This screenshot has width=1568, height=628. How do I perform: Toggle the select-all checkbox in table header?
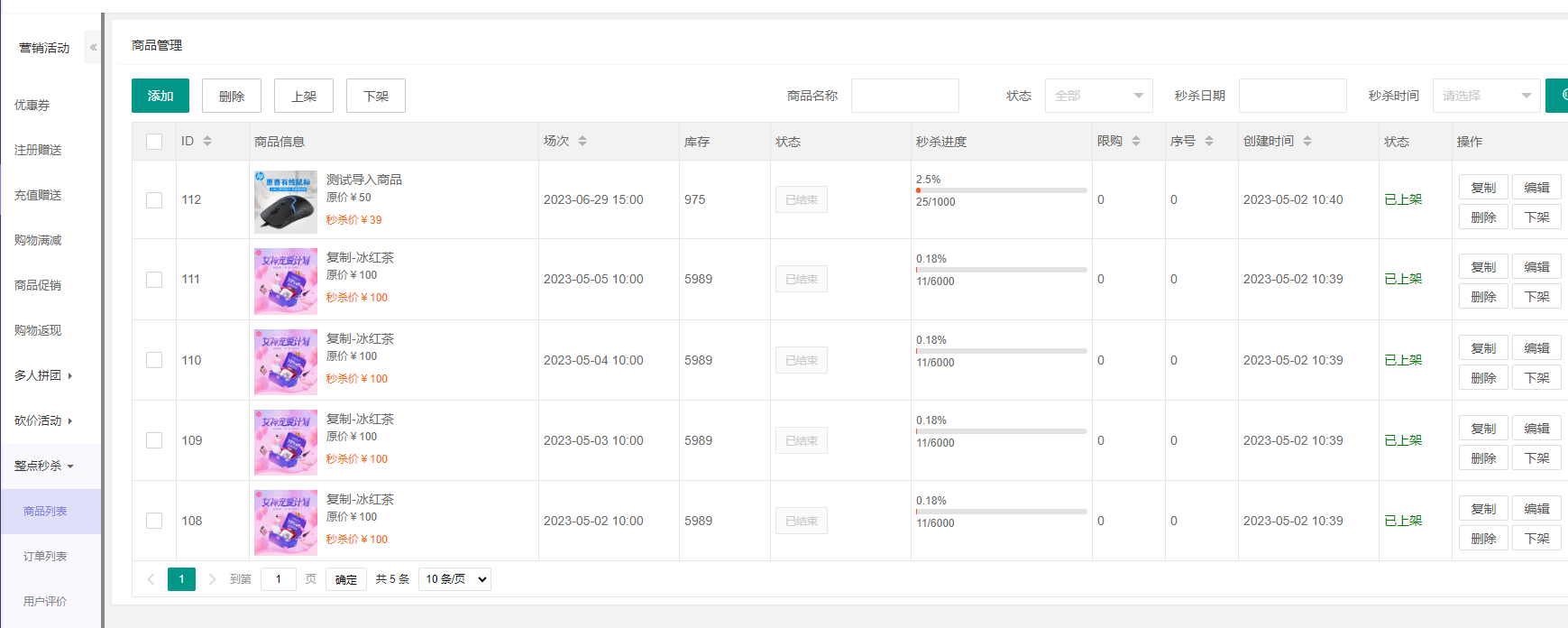tap(154, 142)
